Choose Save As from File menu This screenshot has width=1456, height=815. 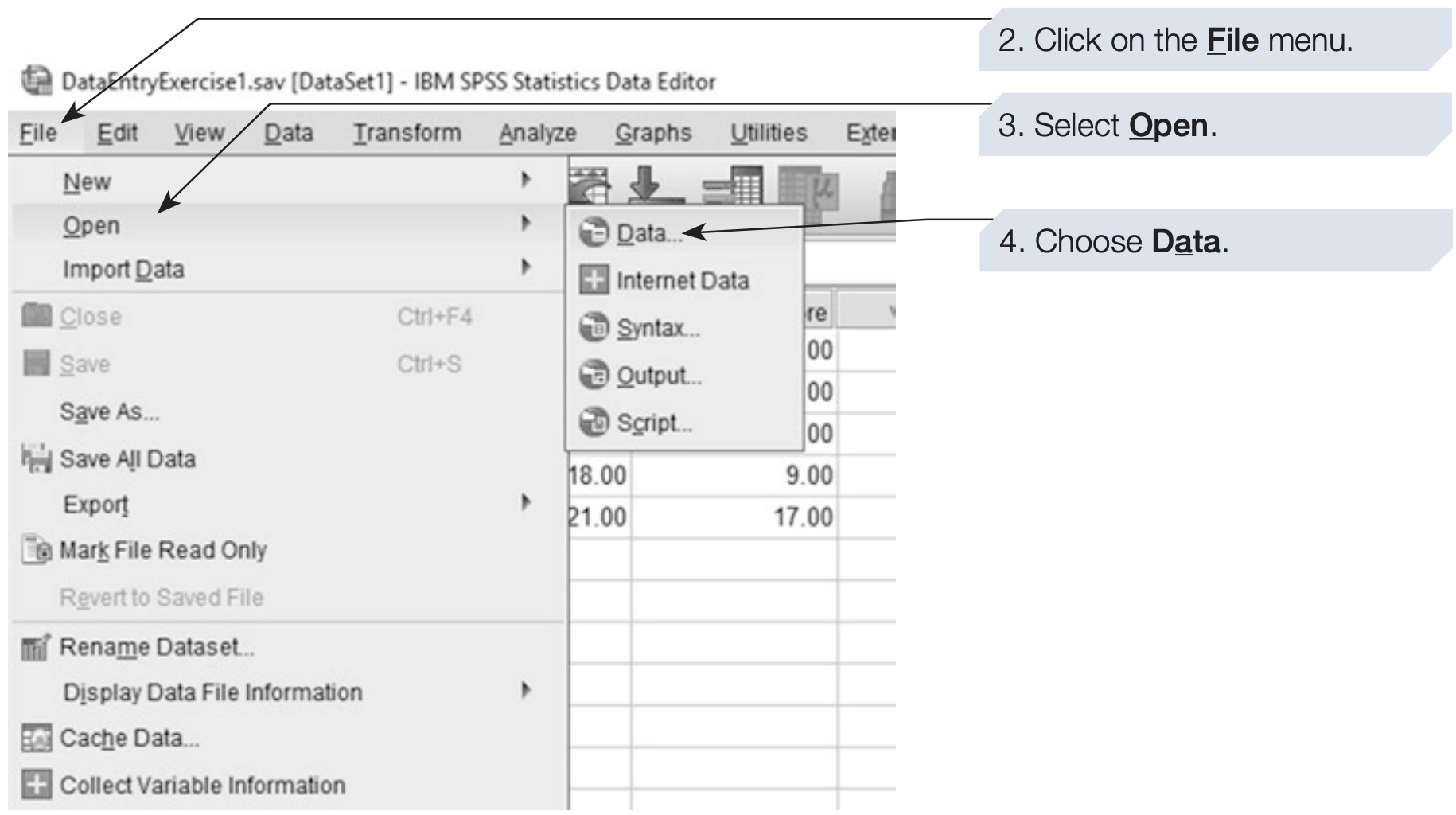[x=110, y=412]
